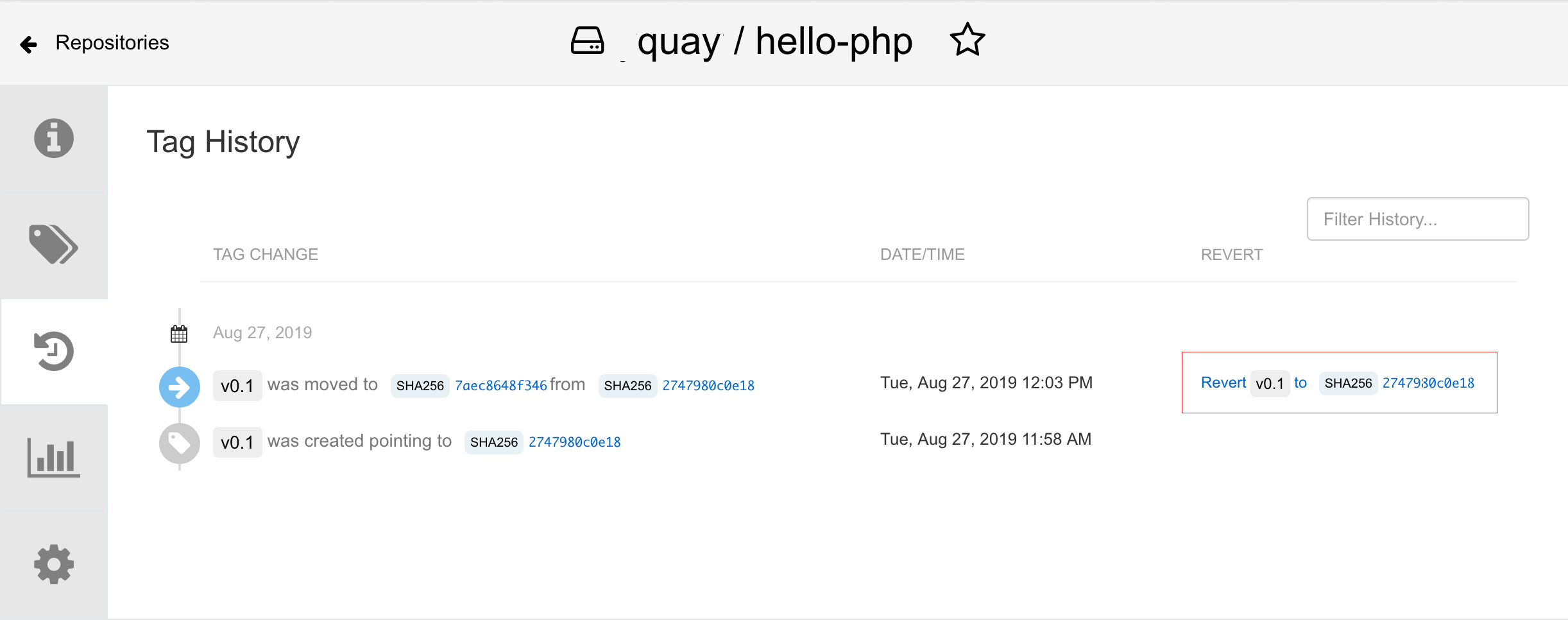
Task: Star the hello-php repository
Action: coord(966,40)
